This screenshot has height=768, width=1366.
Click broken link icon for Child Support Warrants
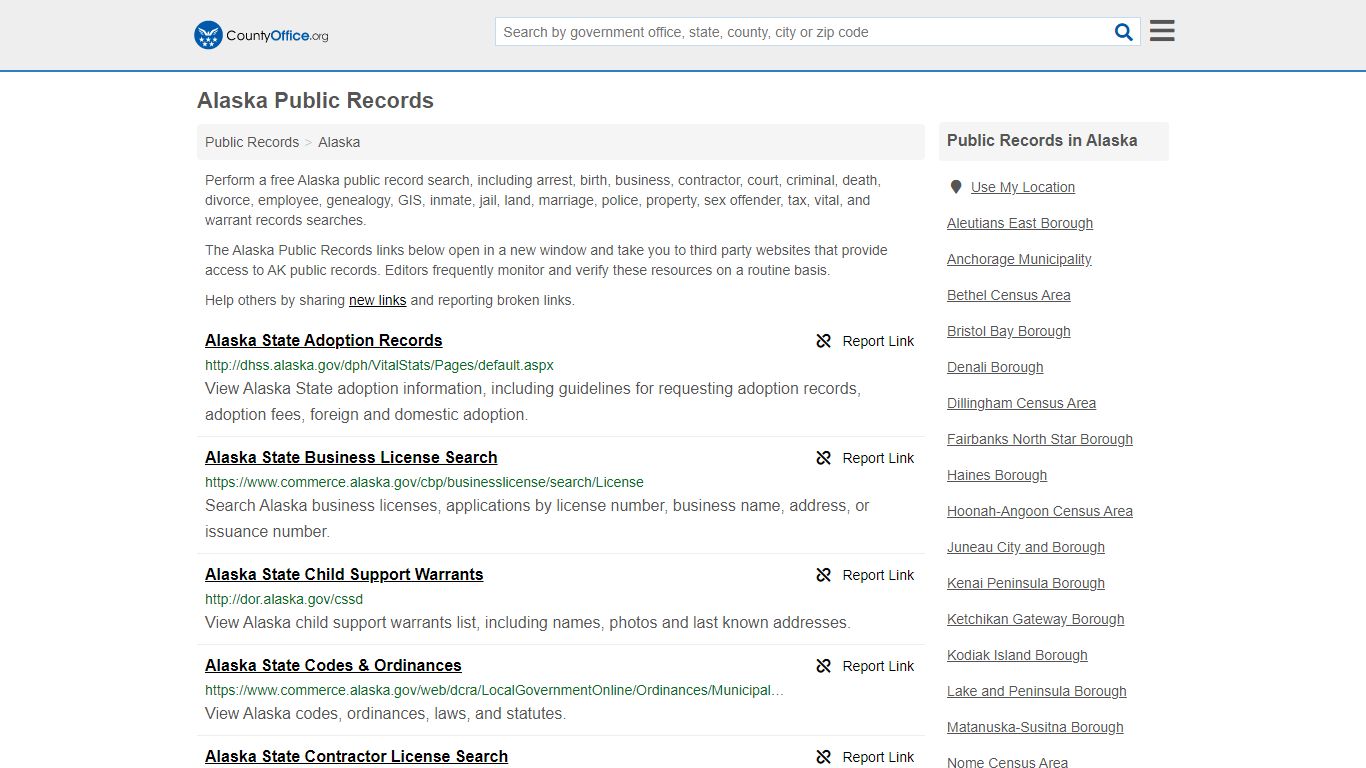pyautogui.click(x=824, y=575)
